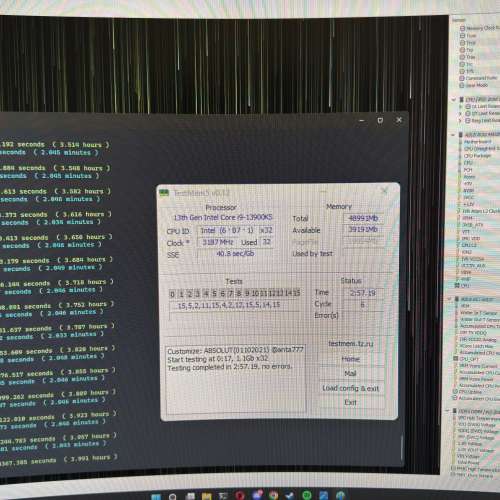This screenshot has width=500, height=500.
Task: Launch Google Chrome from the taskbar
Action: [273, 495]
